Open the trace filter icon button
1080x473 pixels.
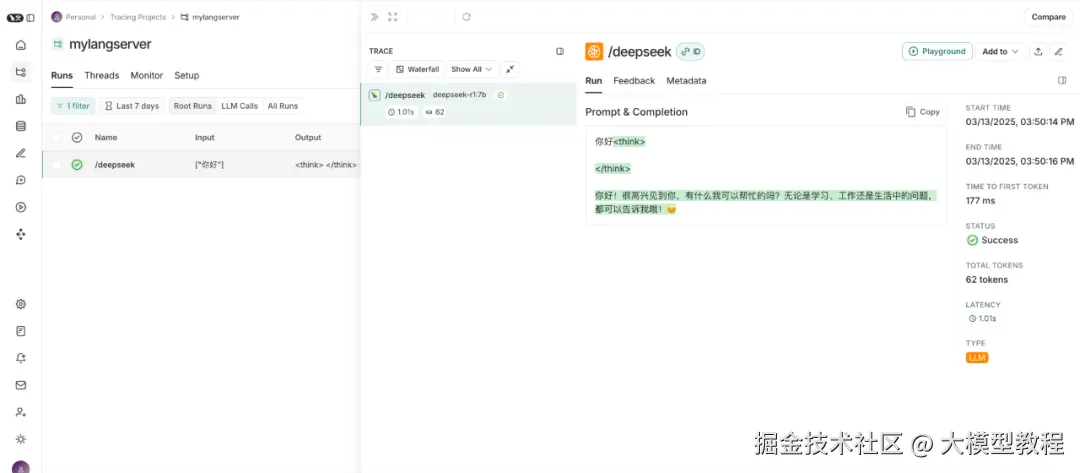[378, 70]
